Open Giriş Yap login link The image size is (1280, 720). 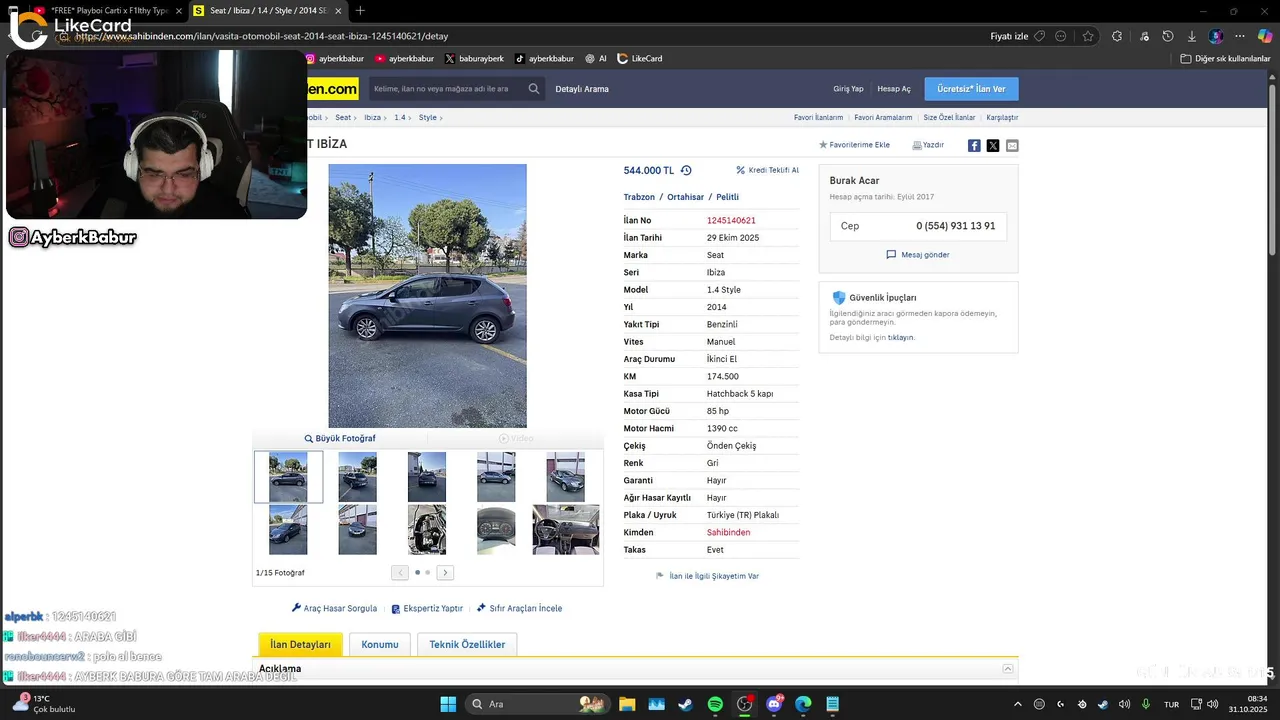848,89
